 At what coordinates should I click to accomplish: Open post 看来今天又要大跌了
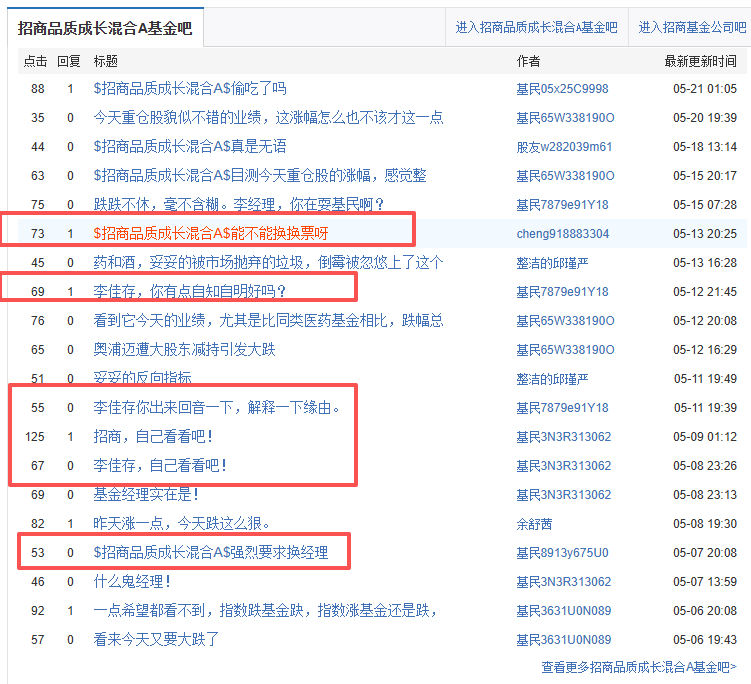pos(156,639)
